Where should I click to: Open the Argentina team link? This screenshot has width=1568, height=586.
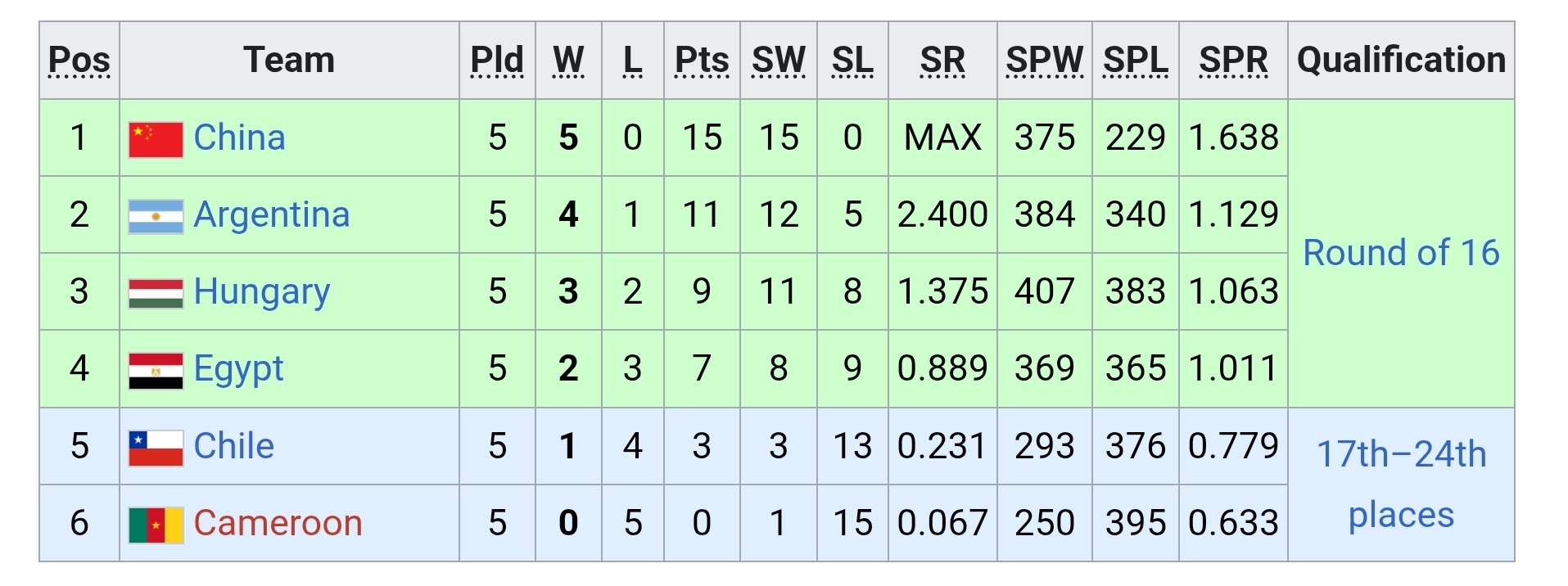pyautogui.click(x=272, y=214)
